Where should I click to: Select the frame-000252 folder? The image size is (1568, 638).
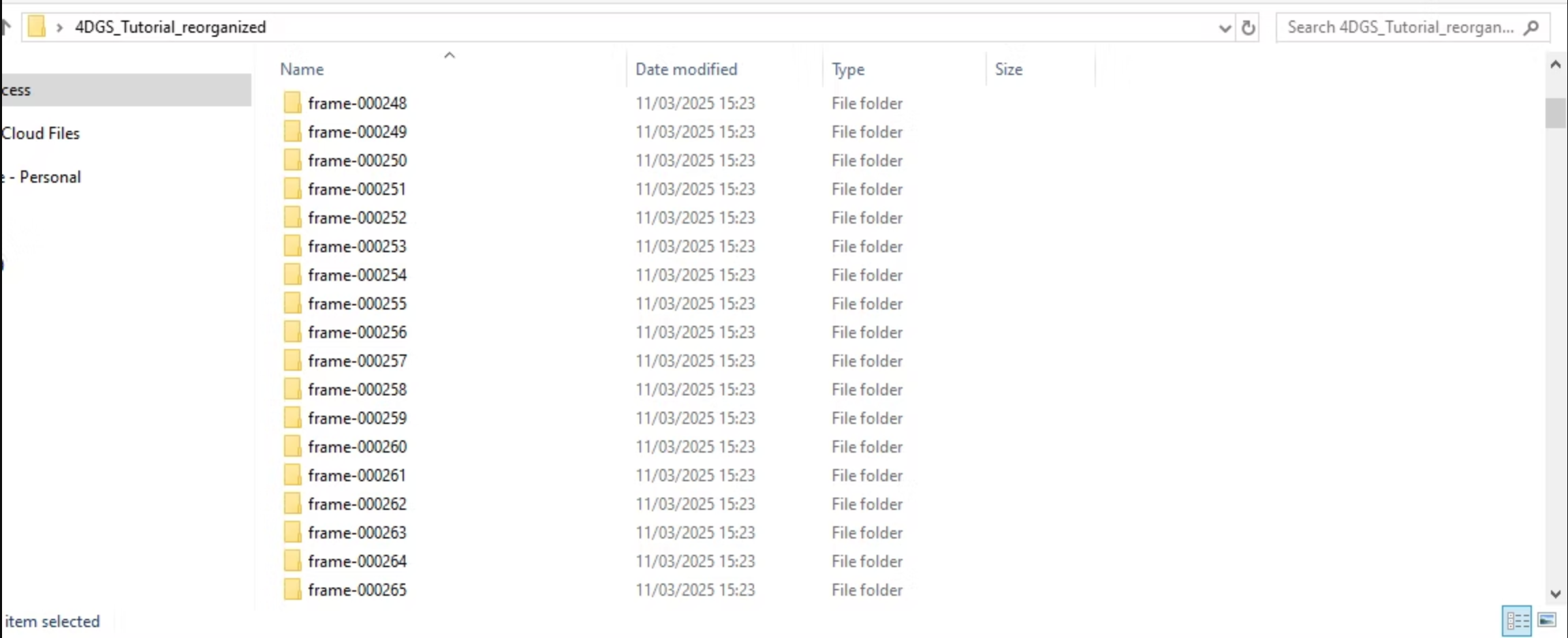(357, 217)
